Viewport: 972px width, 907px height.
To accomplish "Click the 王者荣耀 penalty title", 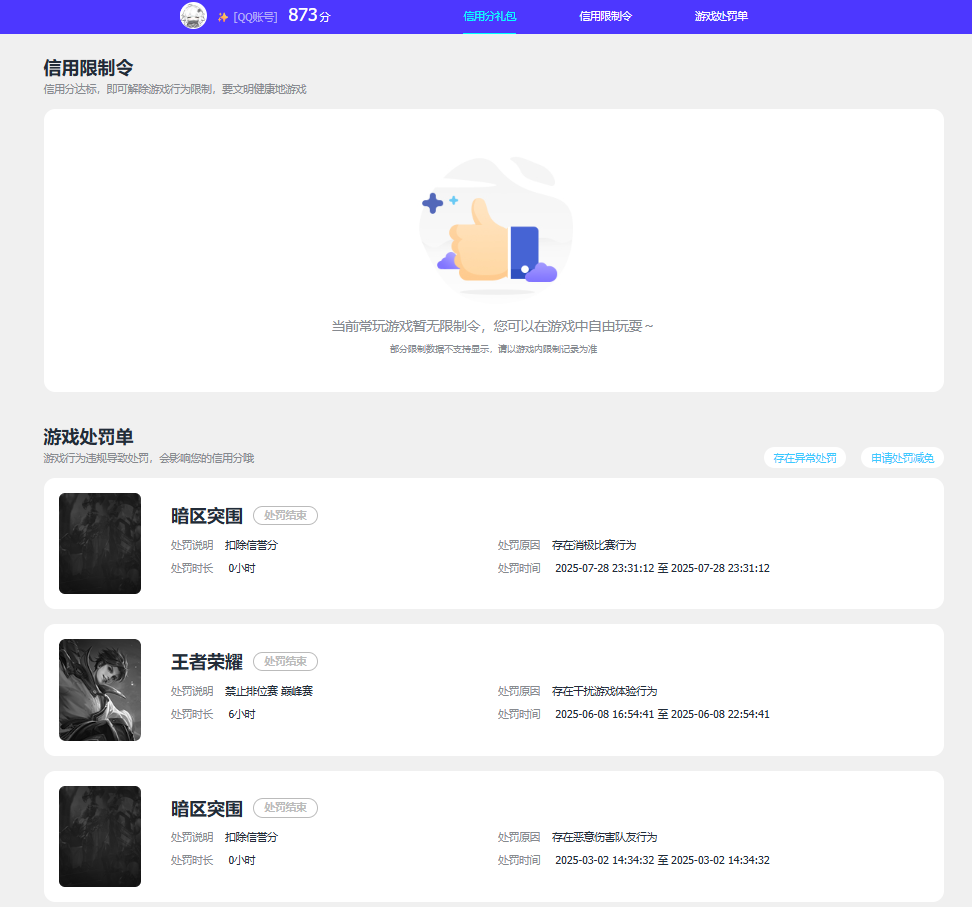I will tap(207, 662).
